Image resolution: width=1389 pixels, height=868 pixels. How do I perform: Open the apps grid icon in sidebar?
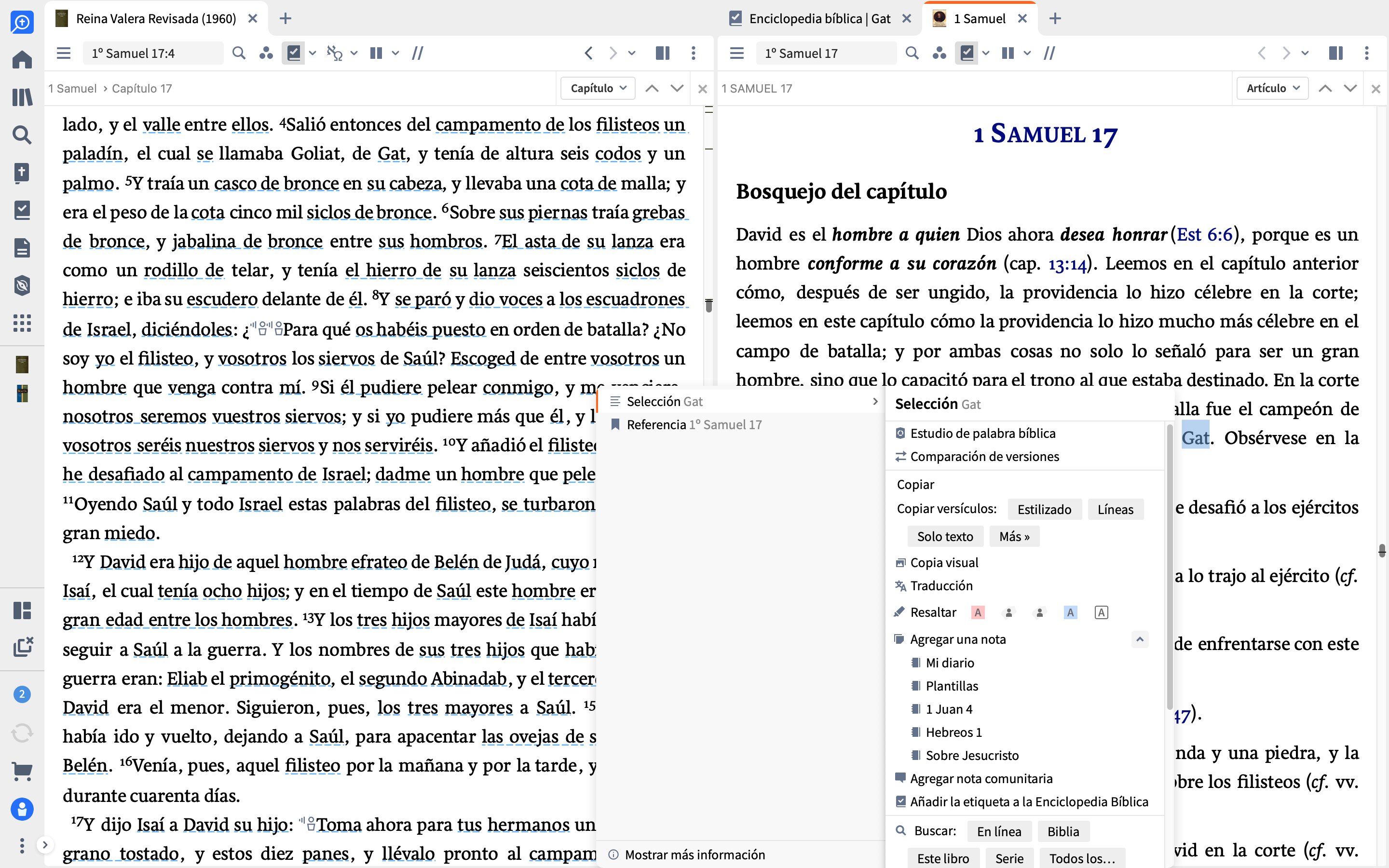(22, 323)
